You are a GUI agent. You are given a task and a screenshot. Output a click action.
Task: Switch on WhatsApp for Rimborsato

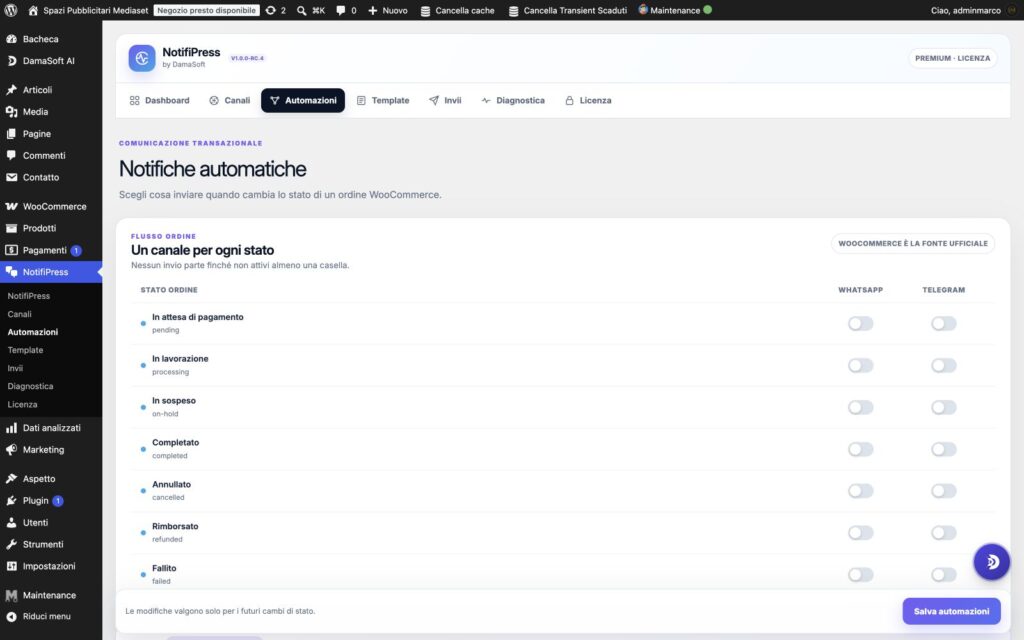coord(860,533)
